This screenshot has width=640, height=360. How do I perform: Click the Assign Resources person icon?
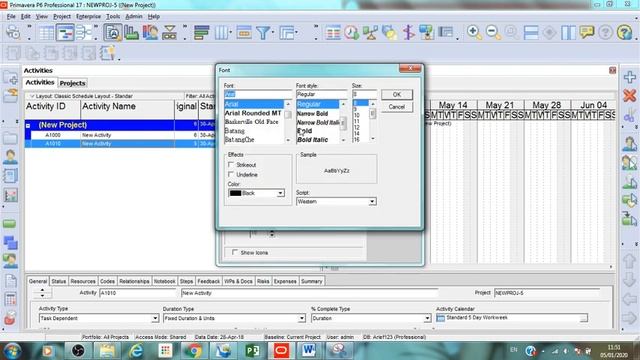point(629,144)
